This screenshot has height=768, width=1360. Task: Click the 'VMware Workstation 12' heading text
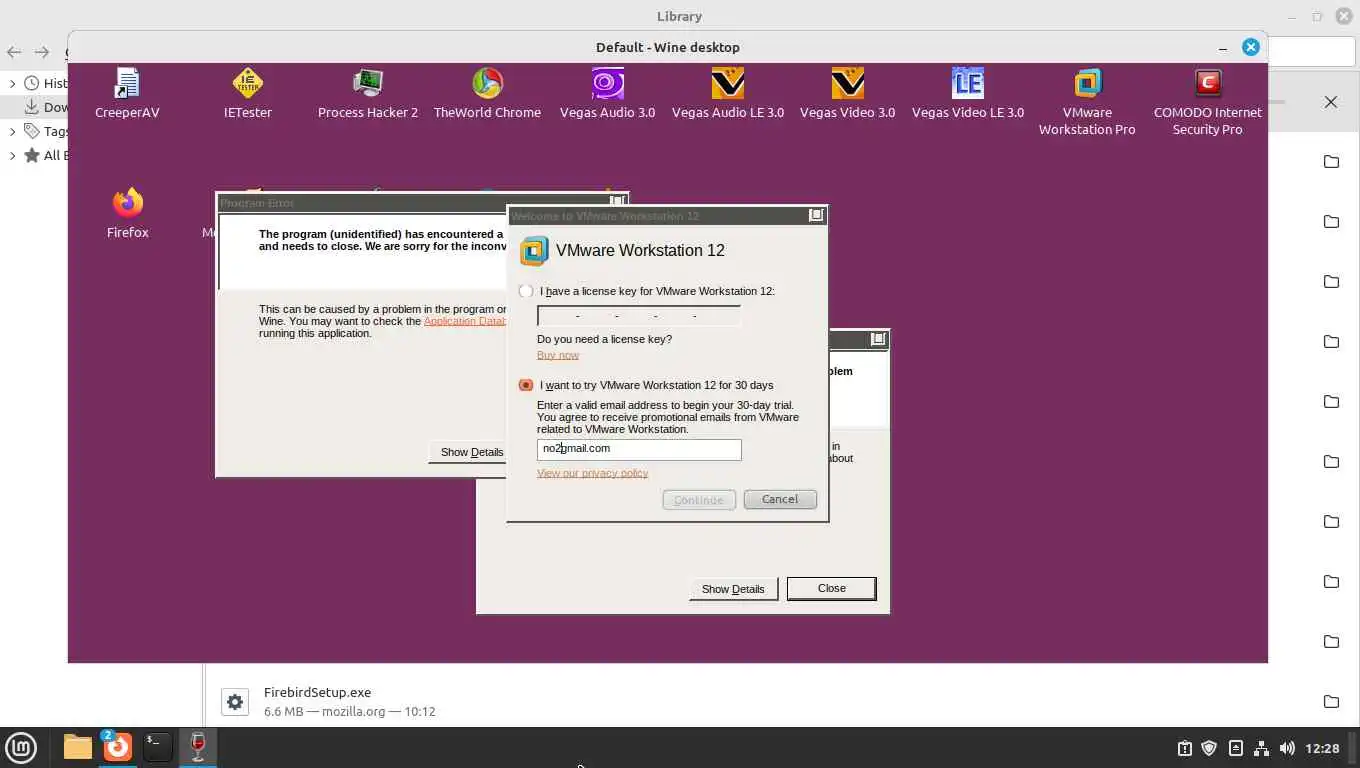coord(640,250)
